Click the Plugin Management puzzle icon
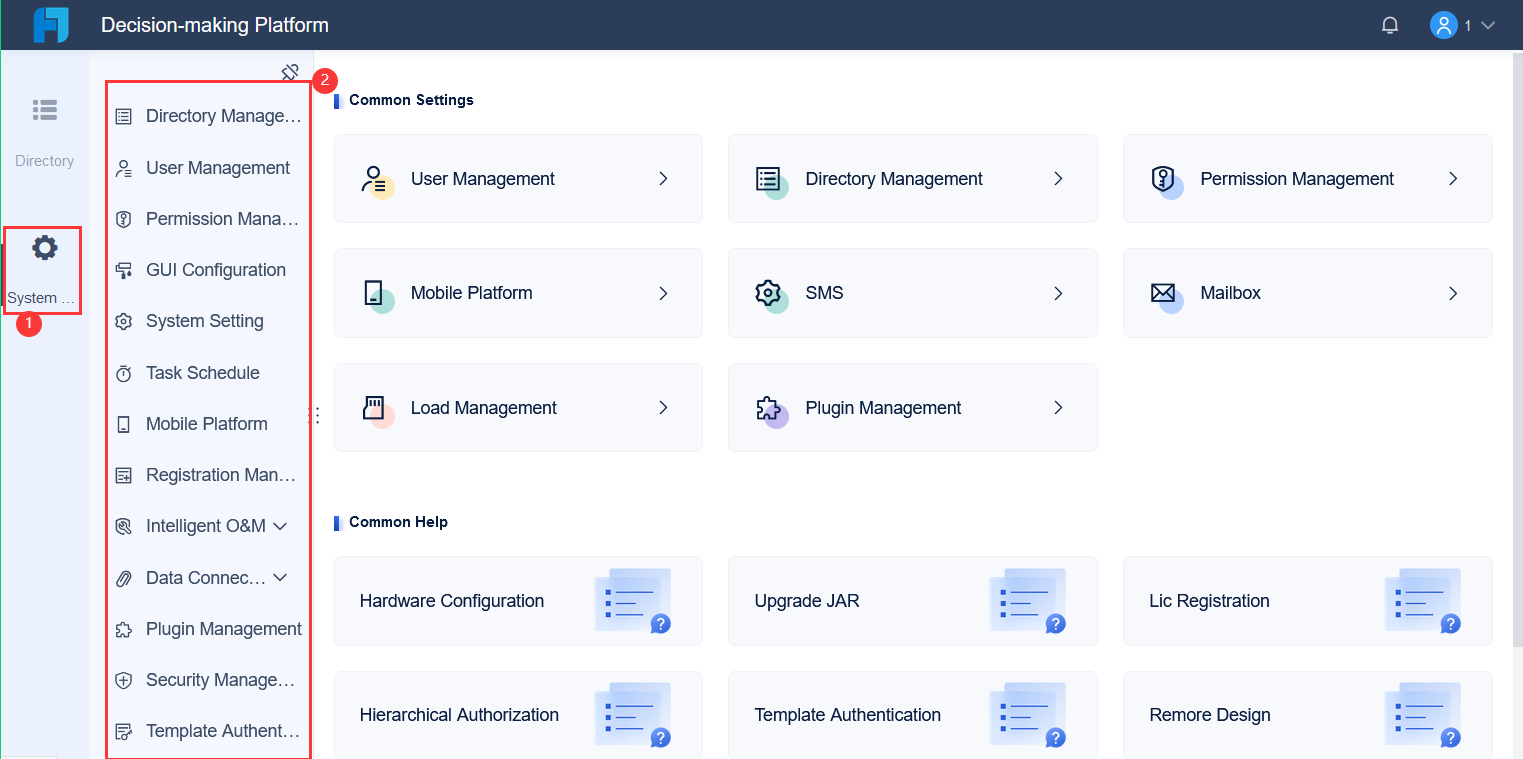Image resolution: width=1523 pixels, height=759 pixels. click(769, 408)
